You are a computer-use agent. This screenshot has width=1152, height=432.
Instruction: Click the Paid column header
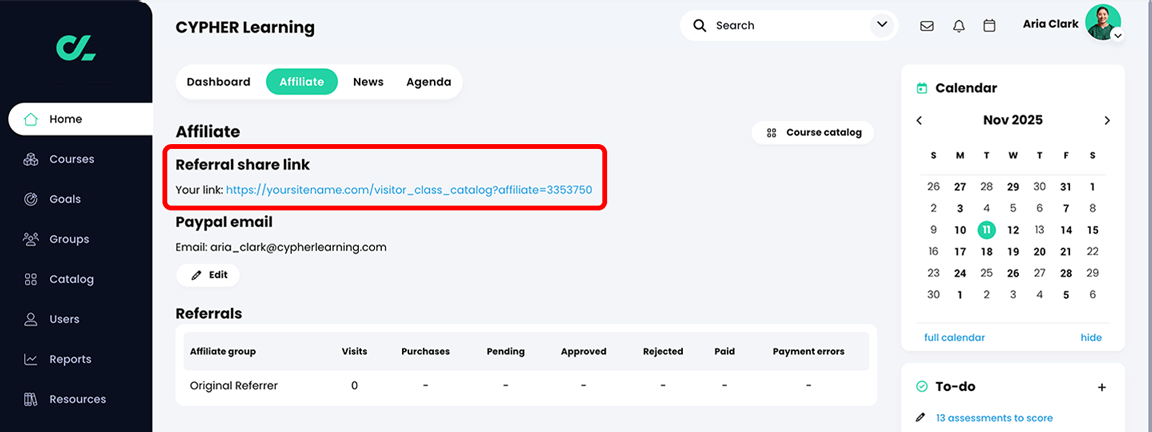coord(724,351)
